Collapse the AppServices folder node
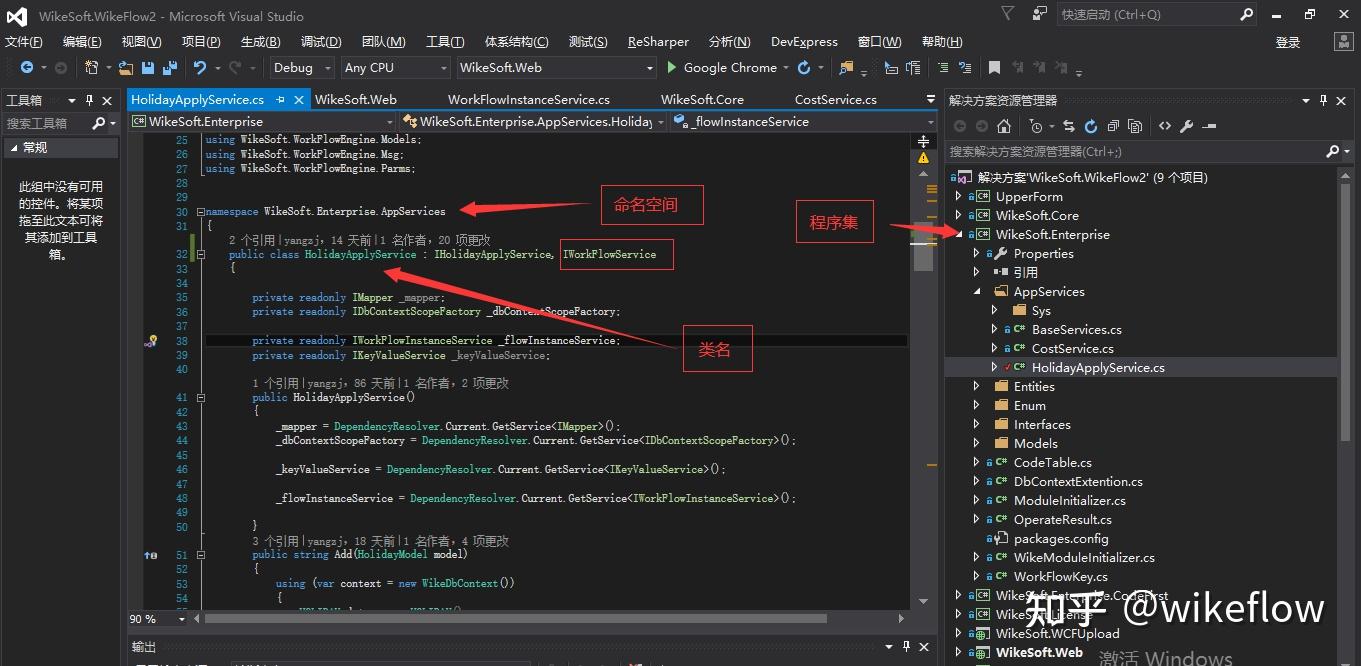1361x666 pixels. point(977,291)
